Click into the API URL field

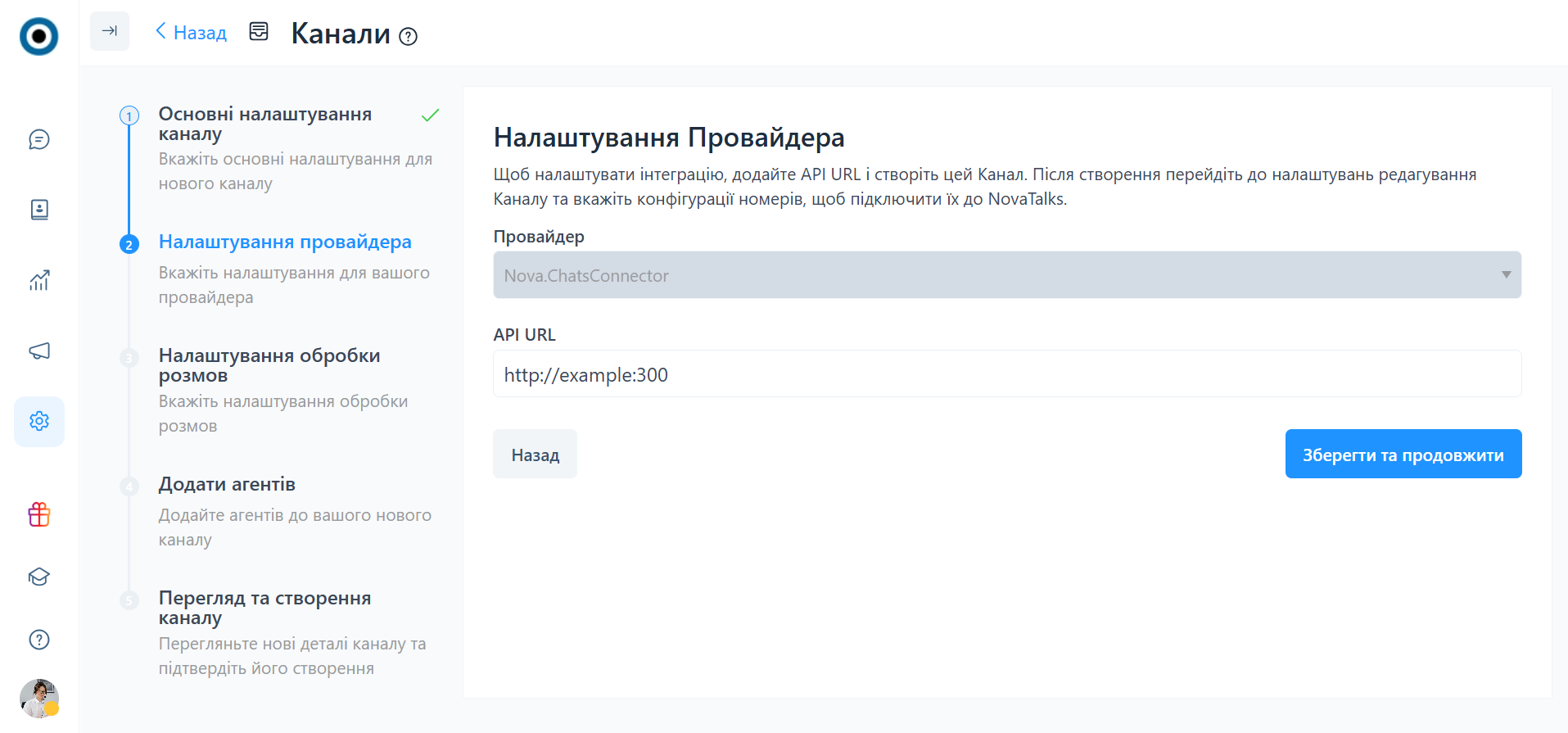pyautogui.click(x=1006, y=374)
